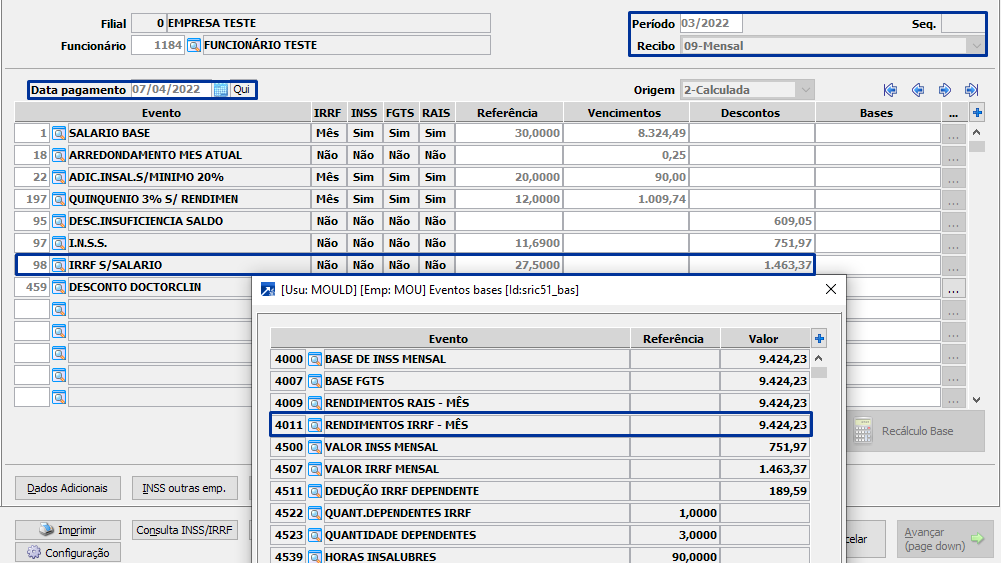Viewport: 1001px width, 563px height.
Task: Click the search icon on IRRF S/SALARIO row
Action: pos(59,265)
